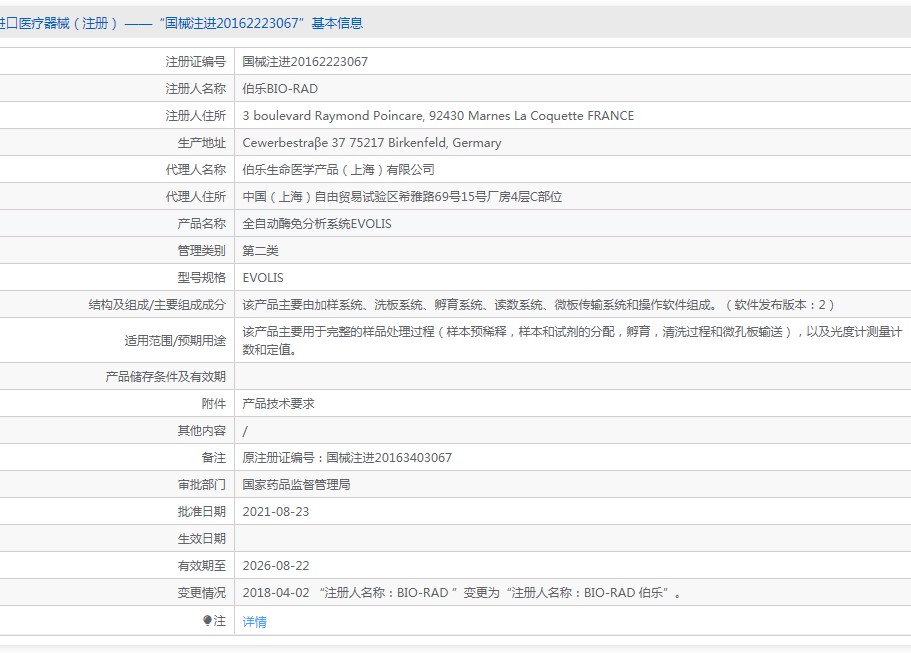The image size is (911, 653).
Task: Click the bulb icon beside 注
Action: click(x=207, y=620)
